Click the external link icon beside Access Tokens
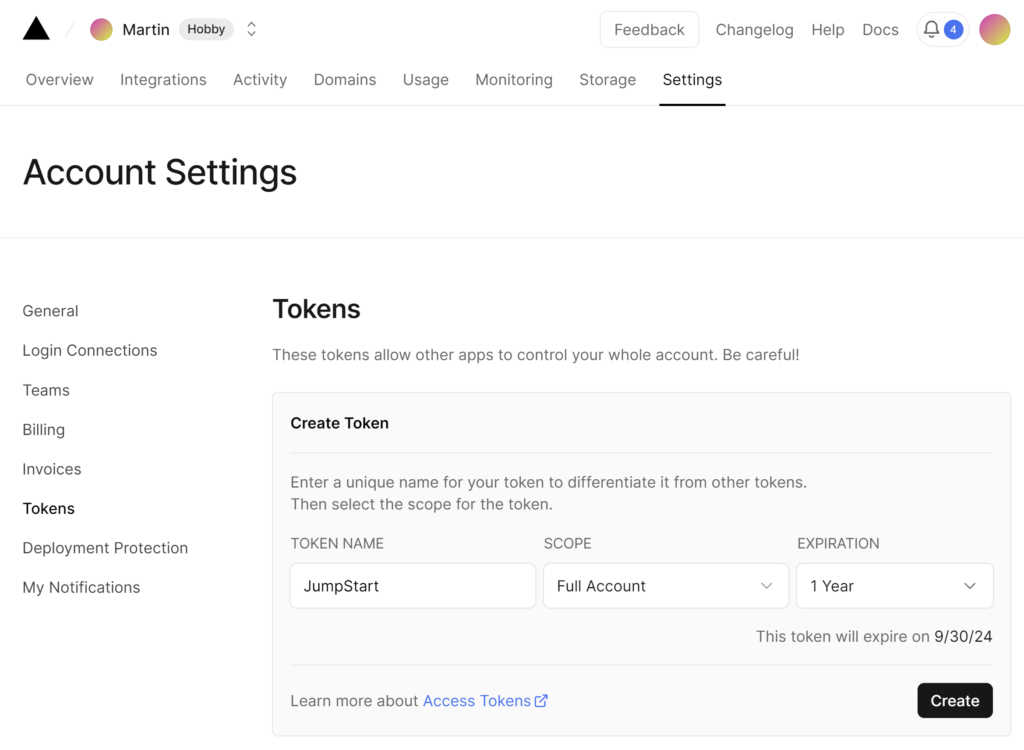This screenshot has height=750, width=1024. pyautogui.click(x=540, y=700)
